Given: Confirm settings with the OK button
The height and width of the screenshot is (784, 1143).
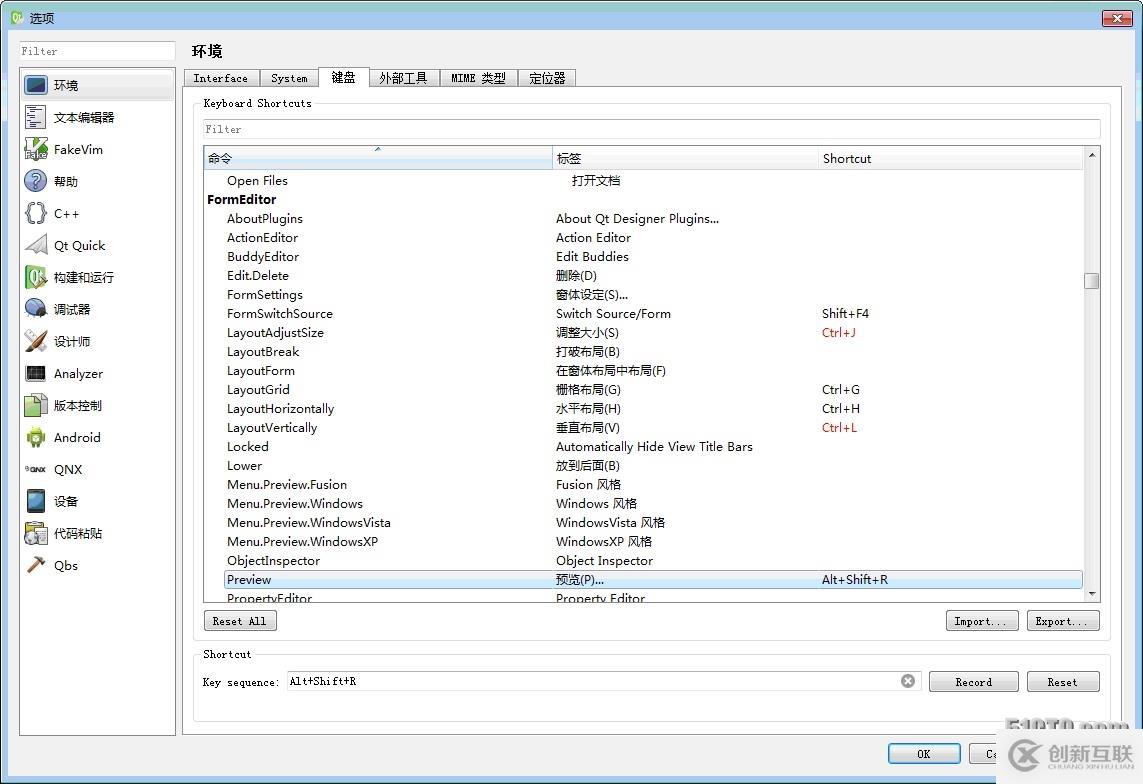Looking at the screenshot, I should point(923,753).
